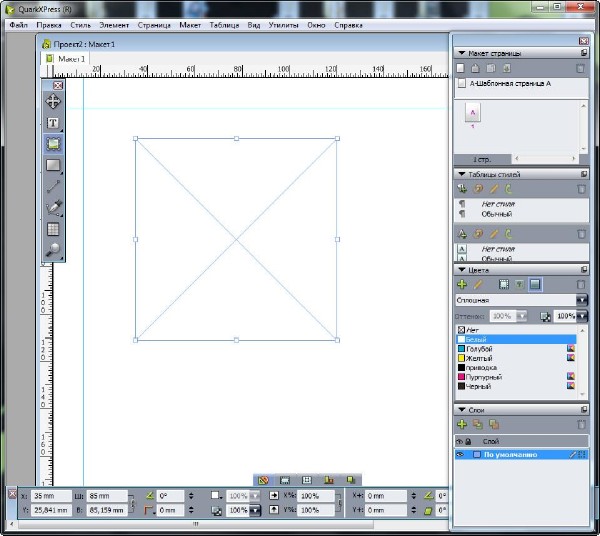Click the green plus in Colors panel
The image size is (600, 536).
[462, 285]
